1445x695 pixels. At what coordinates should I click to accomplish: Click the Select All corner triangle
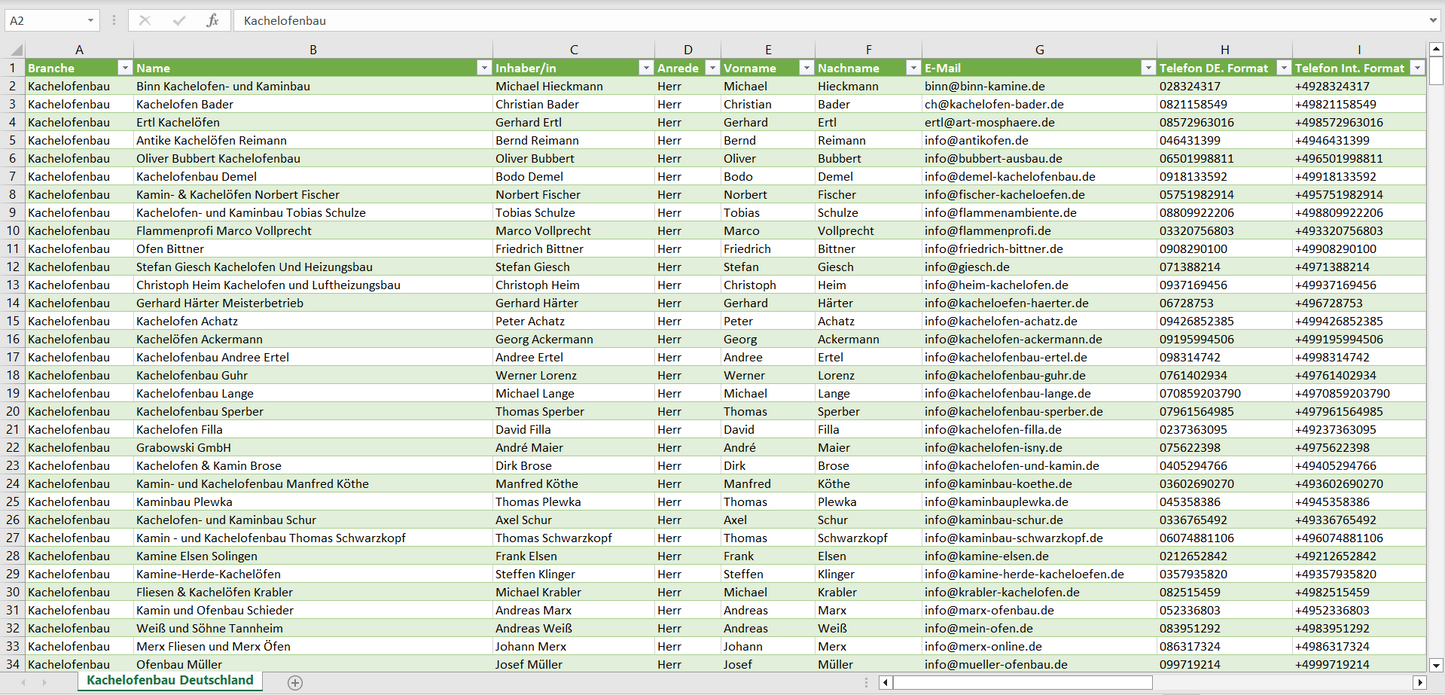(x=15, y=50)
